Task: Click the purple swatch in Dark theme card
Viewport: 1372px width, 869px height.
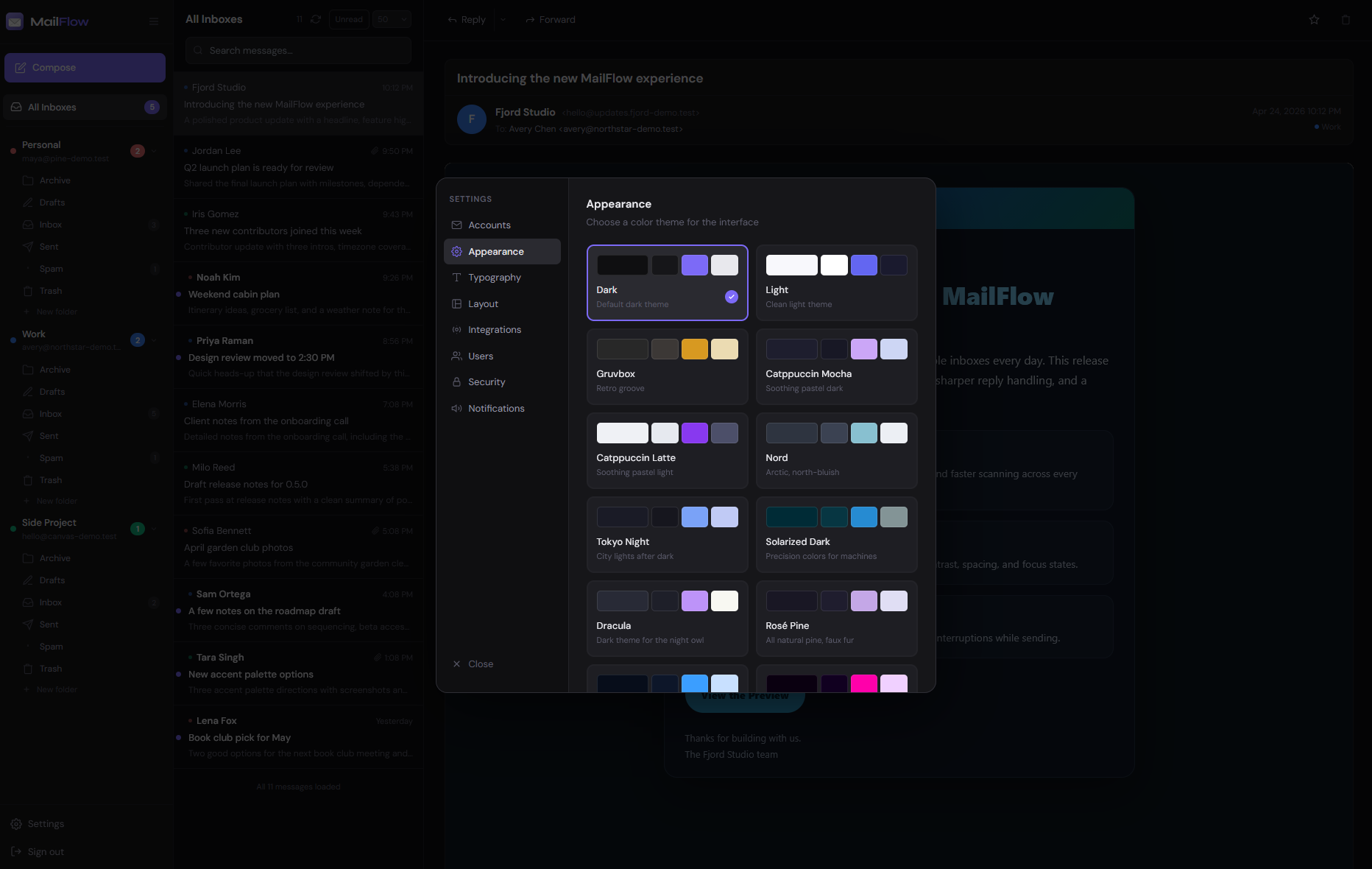Action: coord(694,265)
